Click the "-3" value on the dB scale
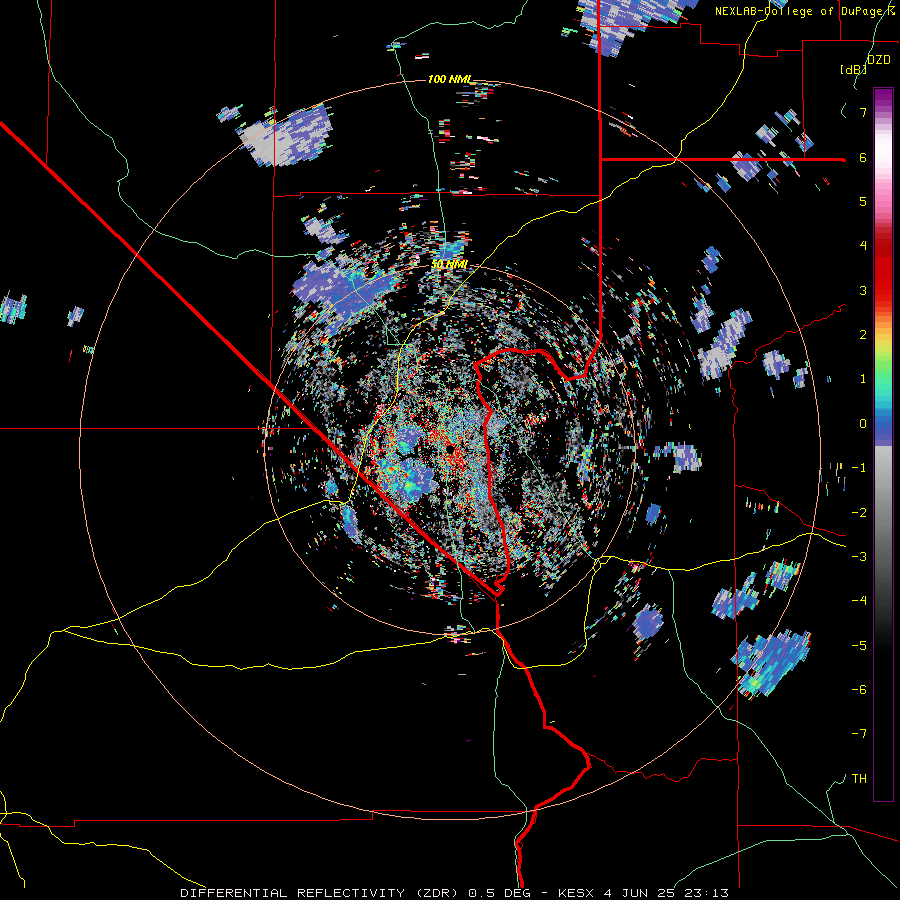This screenshot has width=900, height=900. pyautogui.click(x=859, y=556)
